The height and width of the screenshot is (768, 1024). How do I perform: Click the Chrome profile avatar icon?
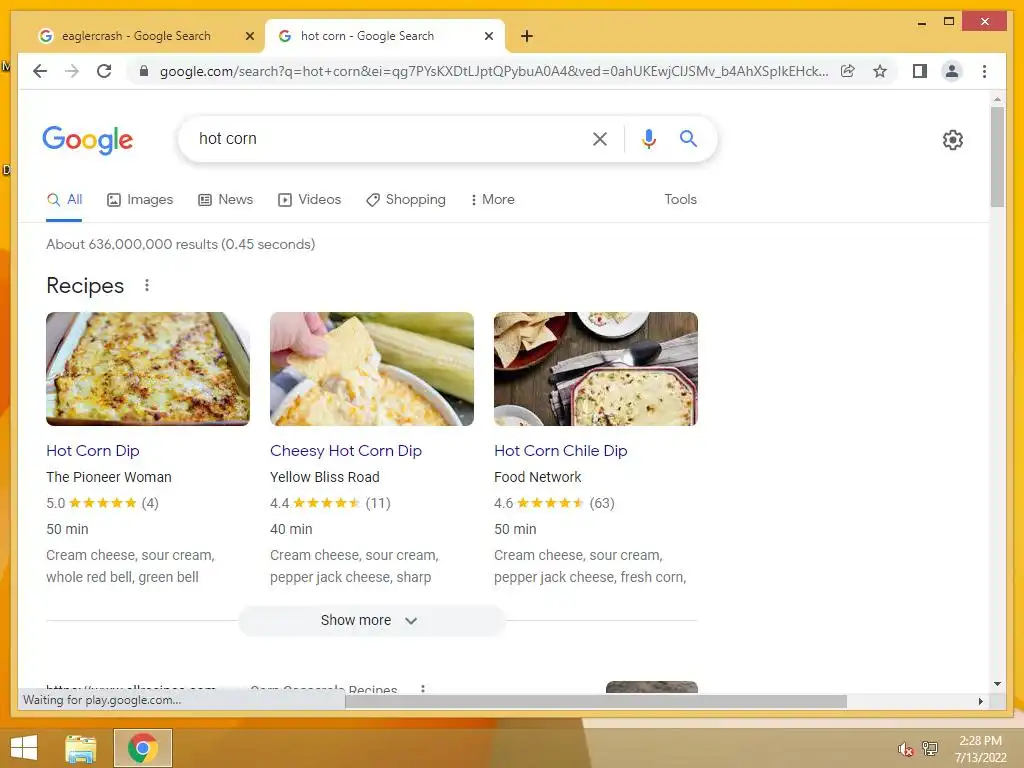(x=952, y=71)
